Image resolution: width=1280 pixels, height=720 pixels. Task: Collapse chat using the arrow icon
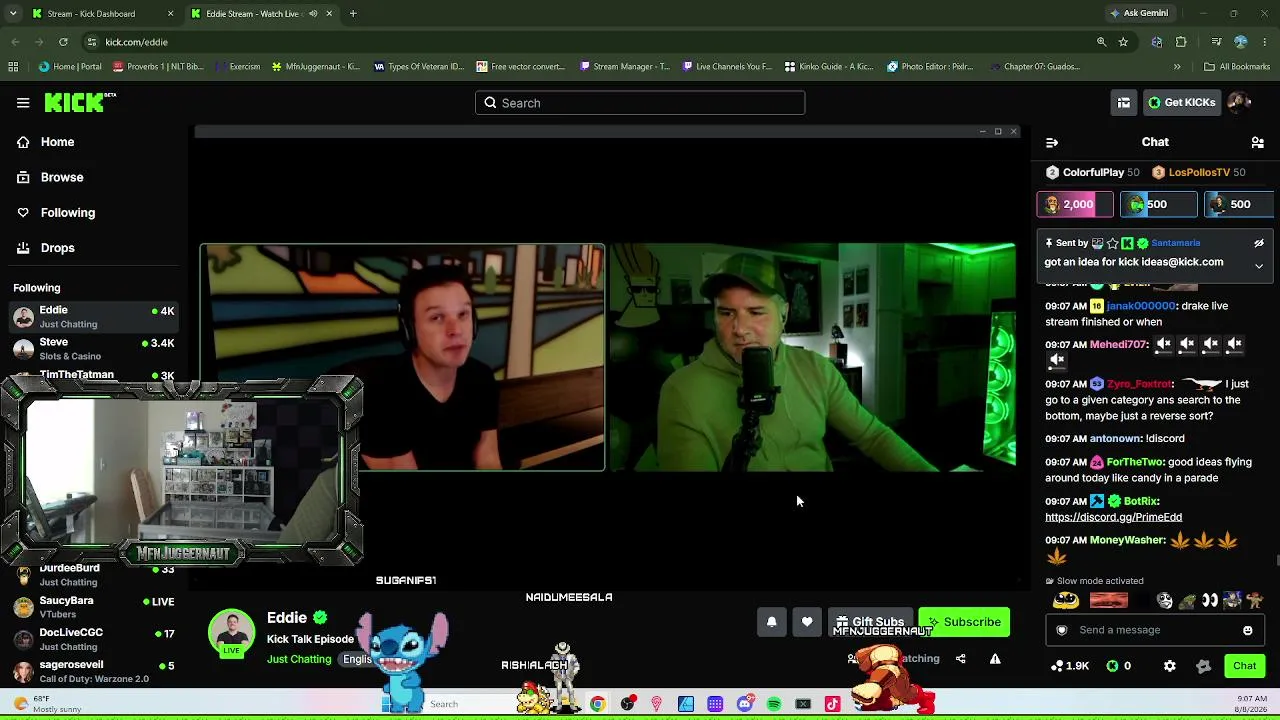pos(1052,143)
